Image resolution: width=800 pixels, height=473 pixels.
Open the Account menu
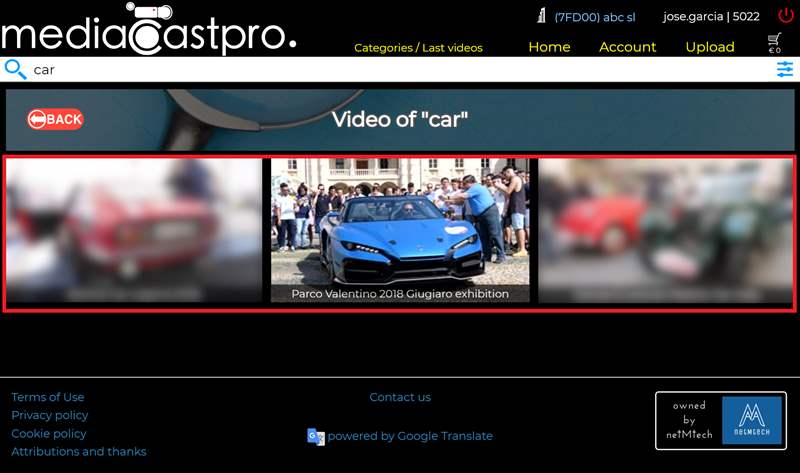[627, 47]
